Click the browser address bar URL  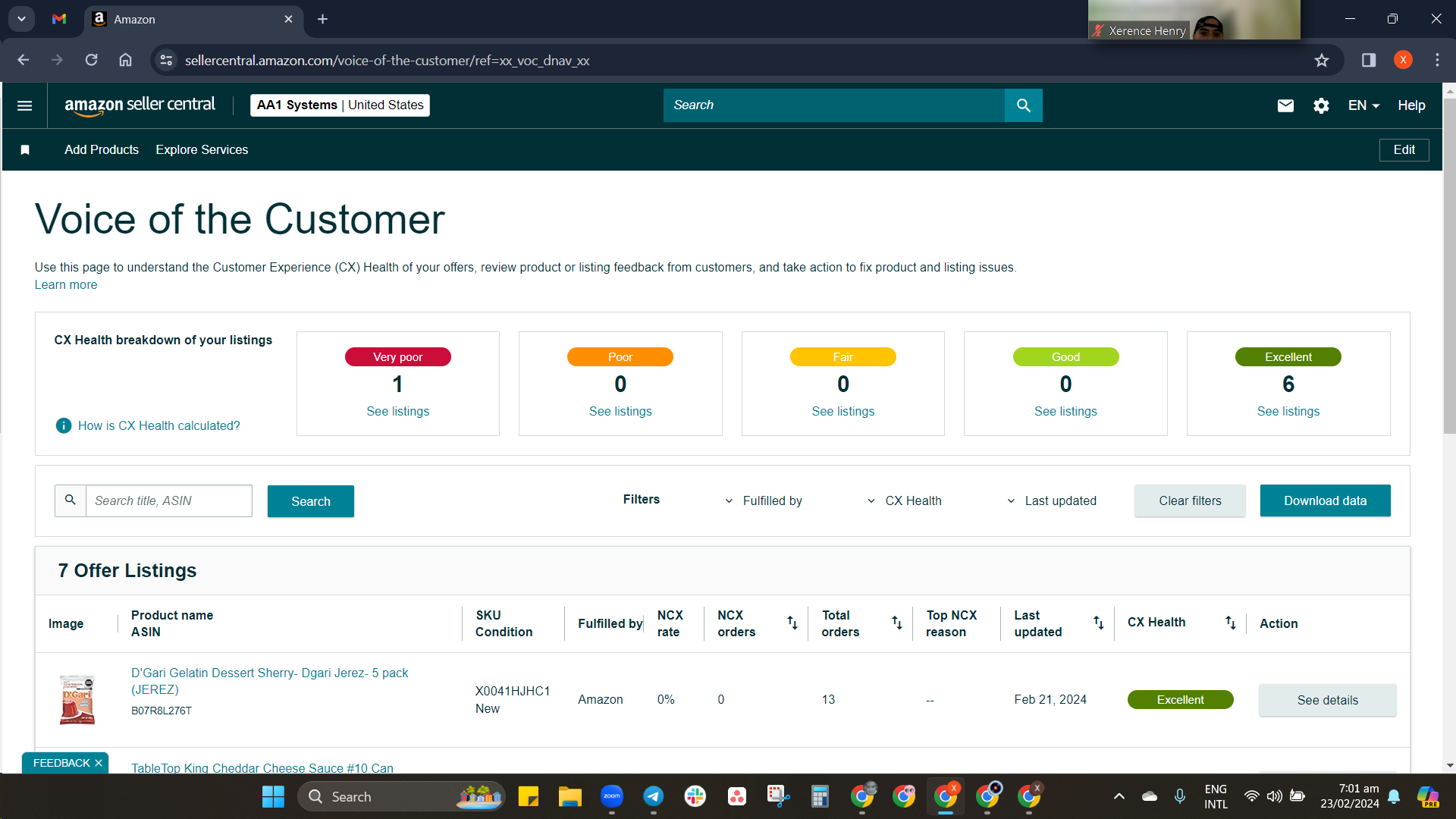(387, 60)
